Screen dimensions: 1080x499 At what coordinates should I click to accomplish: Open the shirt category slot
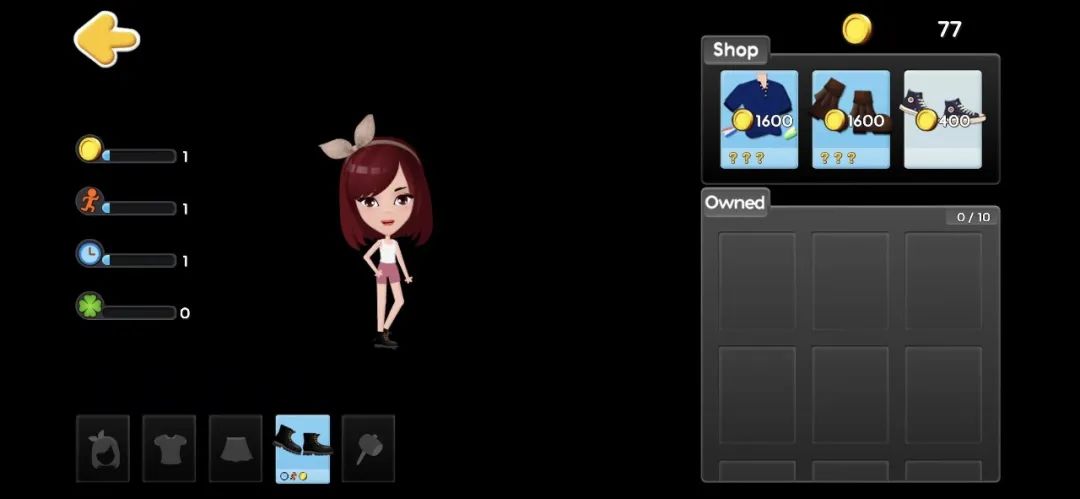click(169, 448)
